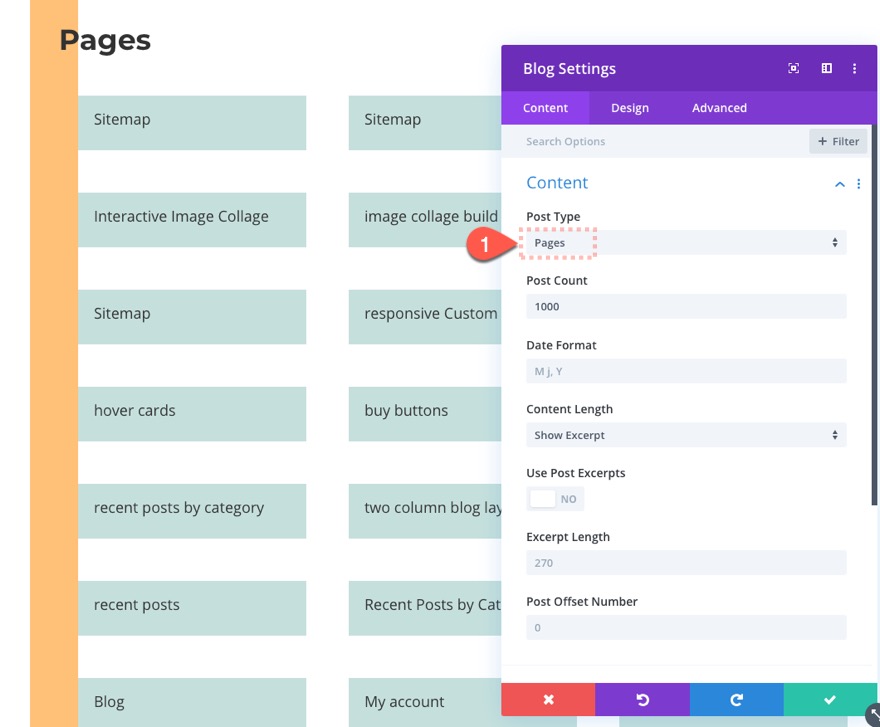Screen dimensions: 880x727
Task: Switch to the Design tab
Action: [x=630, y=107]
